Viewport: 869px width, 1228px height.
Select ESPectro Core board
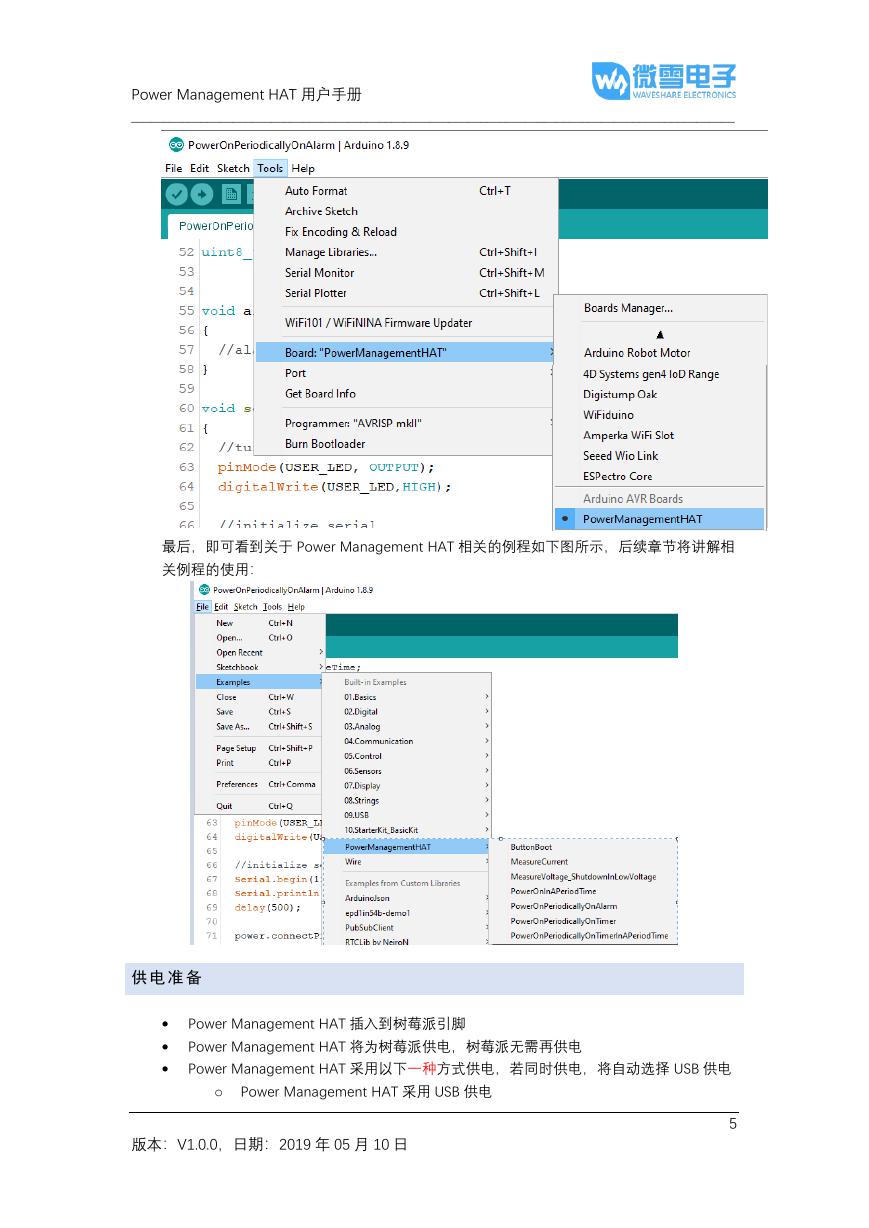pos(659,476)
